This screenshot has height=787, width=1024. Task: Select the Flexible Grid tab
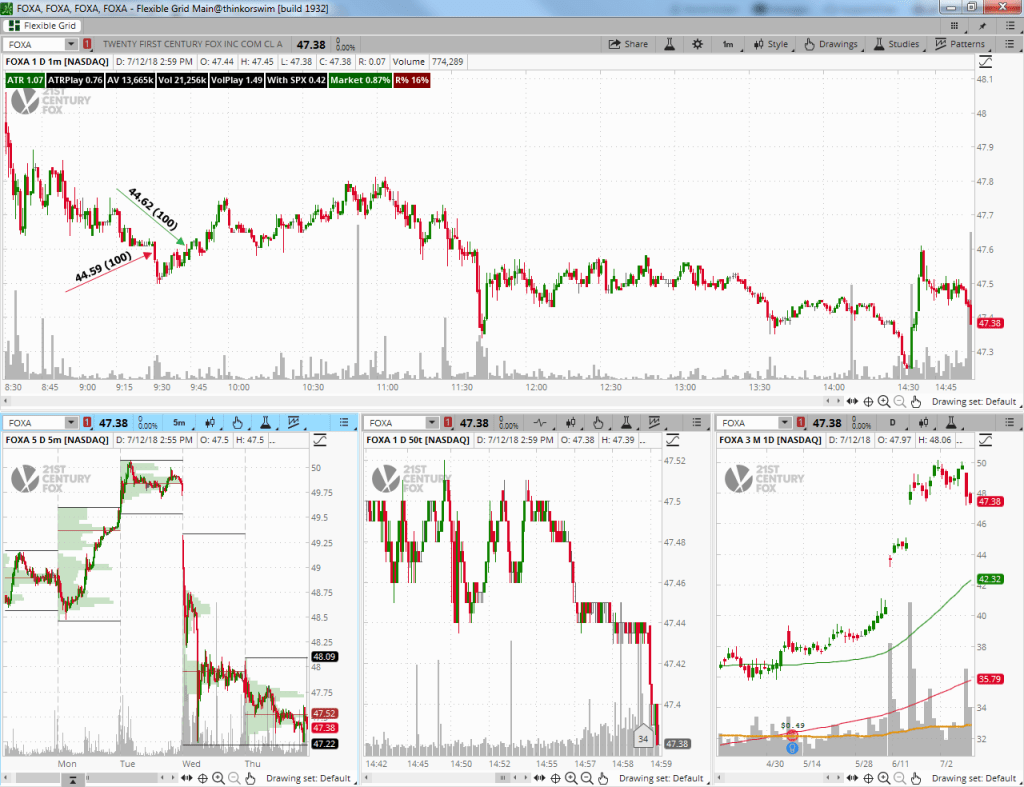click(44, 25)
